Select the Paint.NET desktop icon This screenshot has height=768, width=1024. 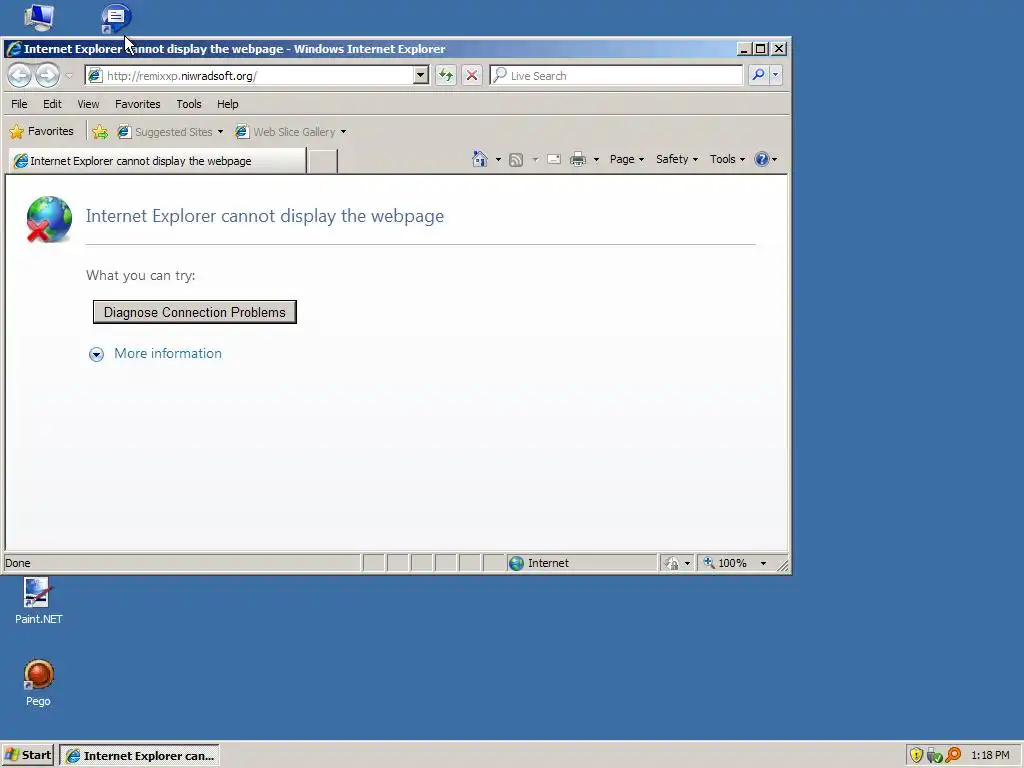pos(38,601)
